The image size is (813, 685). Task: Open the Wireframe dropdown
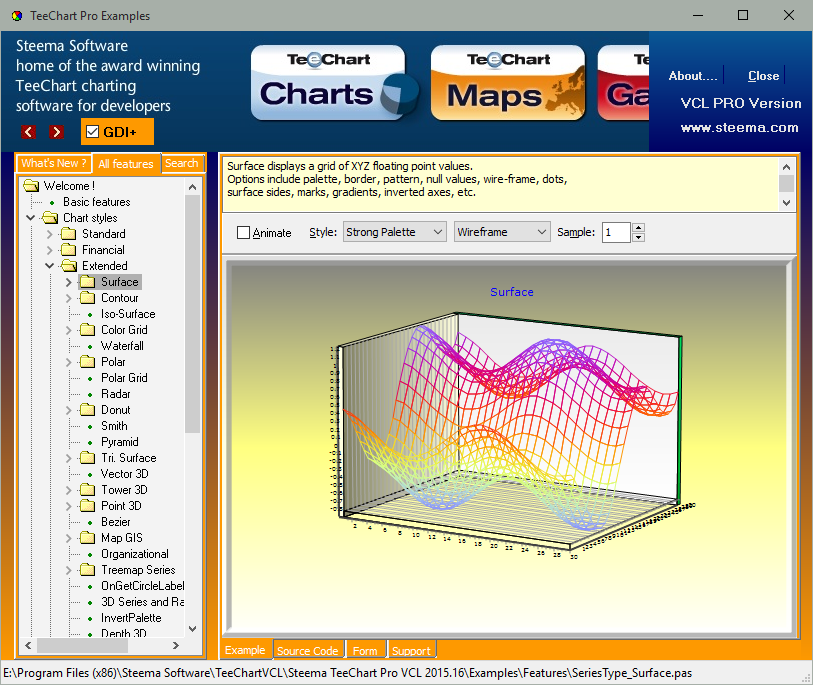tap(502, 232)
